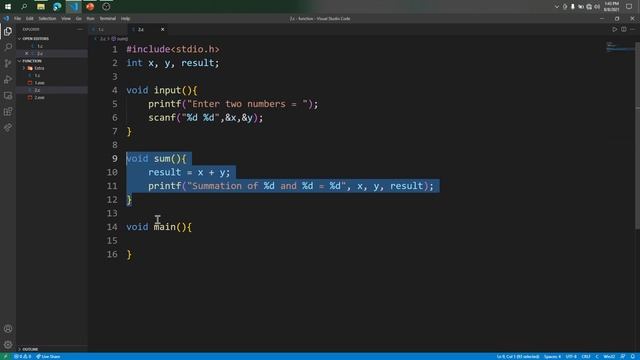Click Live Share in status bar
Image resolution: width=640 pixels, height=360 pixels.
[48, 357]
